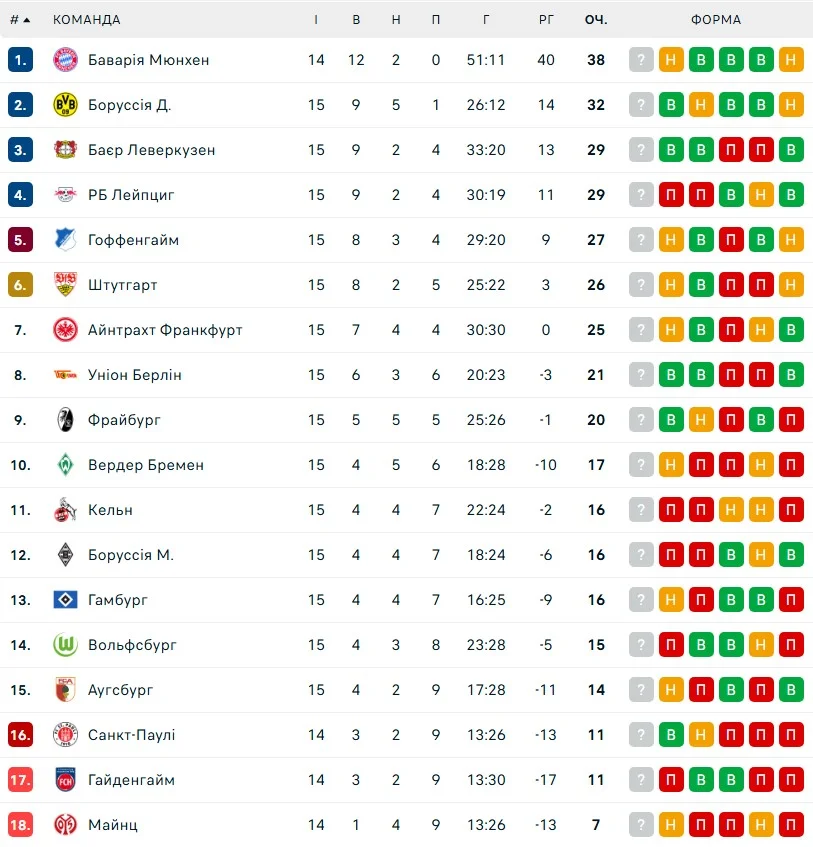Sort standings by ОЧ. points column

[596, 20]
